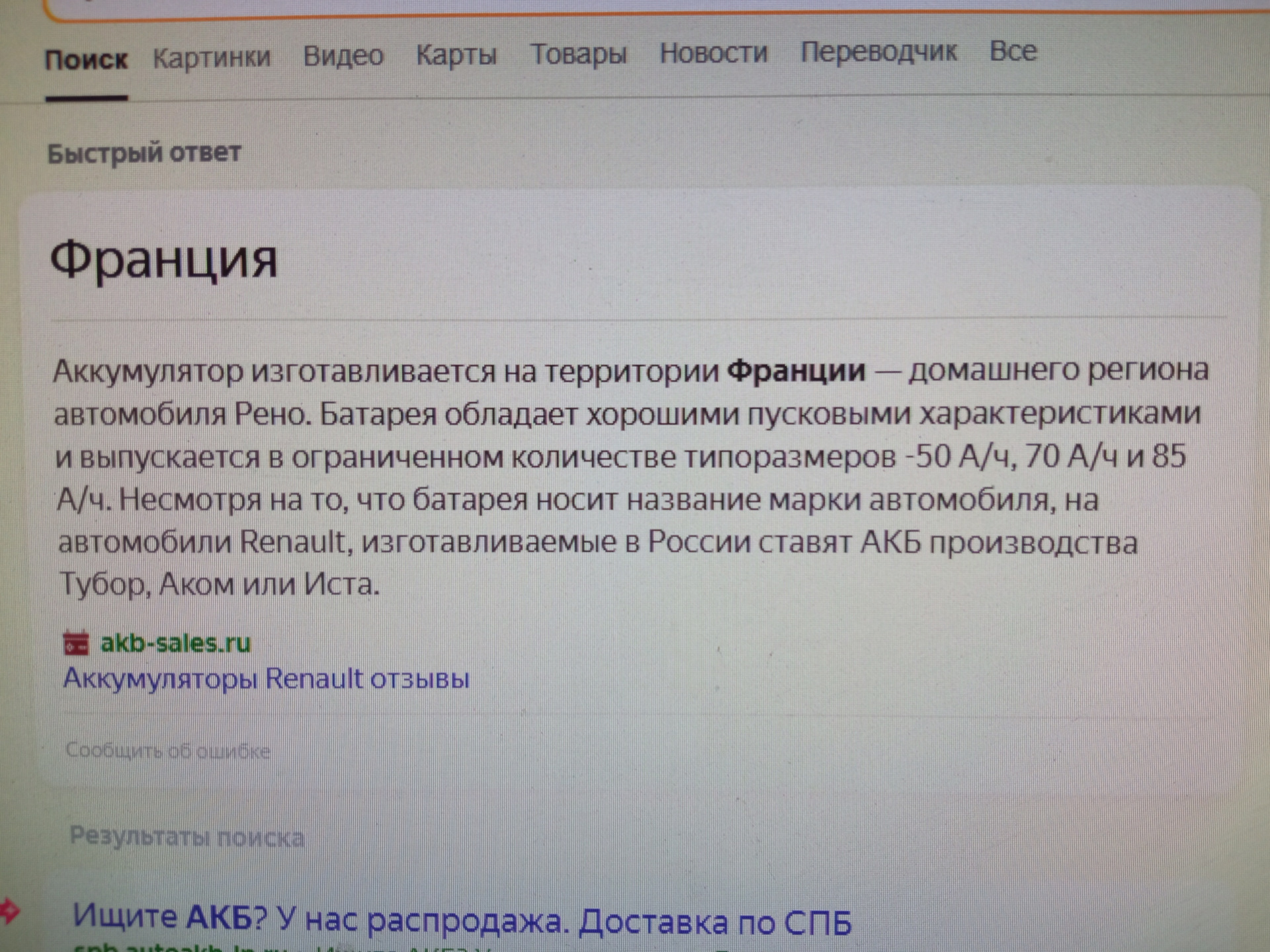The width and height of the screenshot is (1270, 952).
Task: Click the red ad marker icon at the left edge
Action: 9,910
